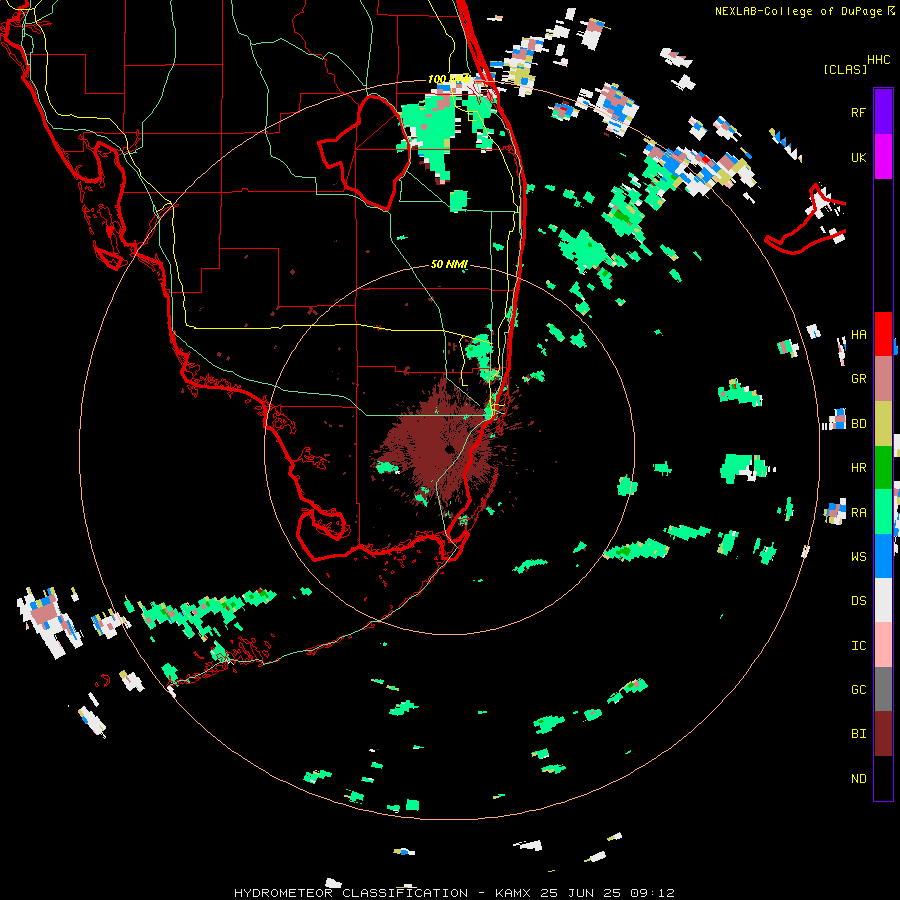Click the ND legend label

(x=858, y=778)
